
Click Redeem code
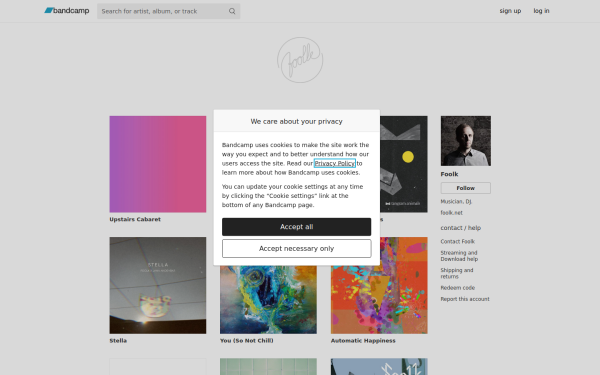tap(458, 288)
